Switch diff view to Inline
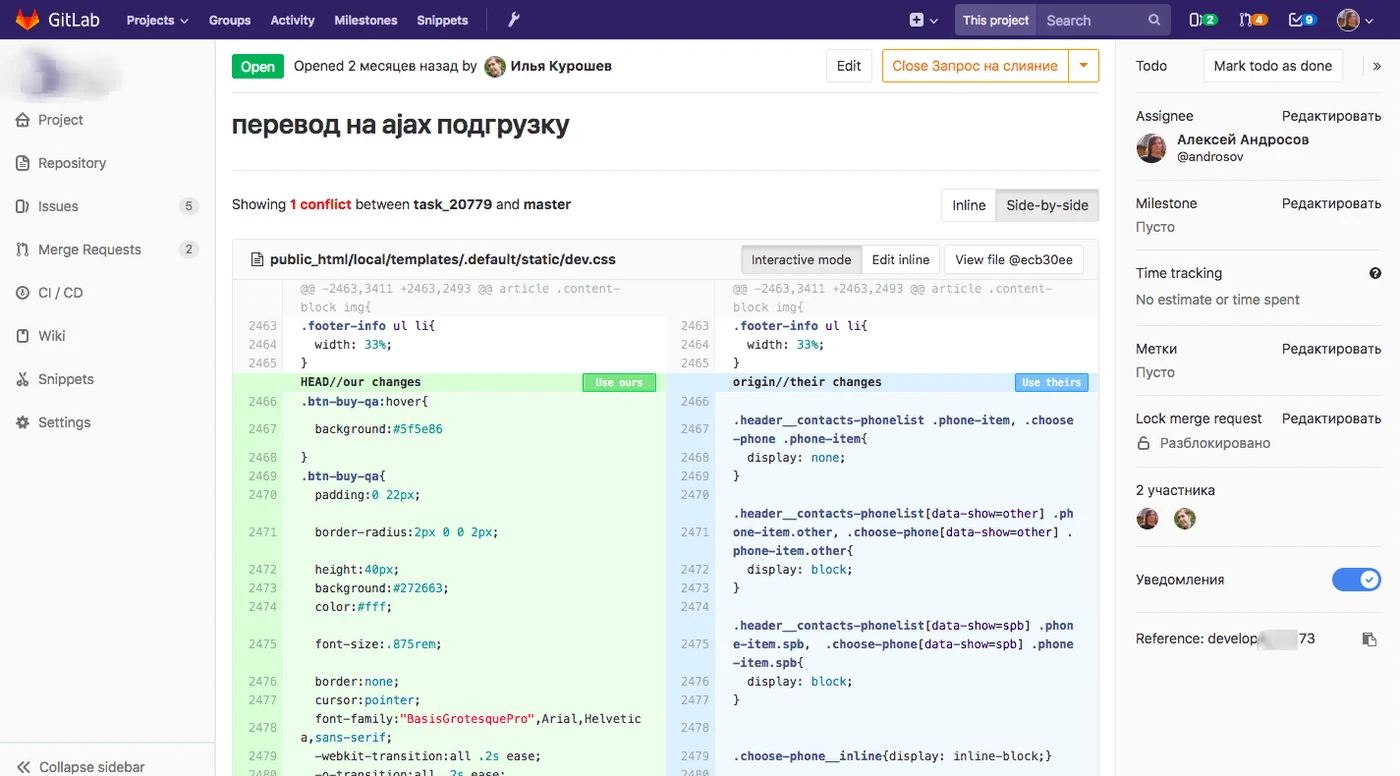Viewport: 1400px width, 776px height. 968,205
